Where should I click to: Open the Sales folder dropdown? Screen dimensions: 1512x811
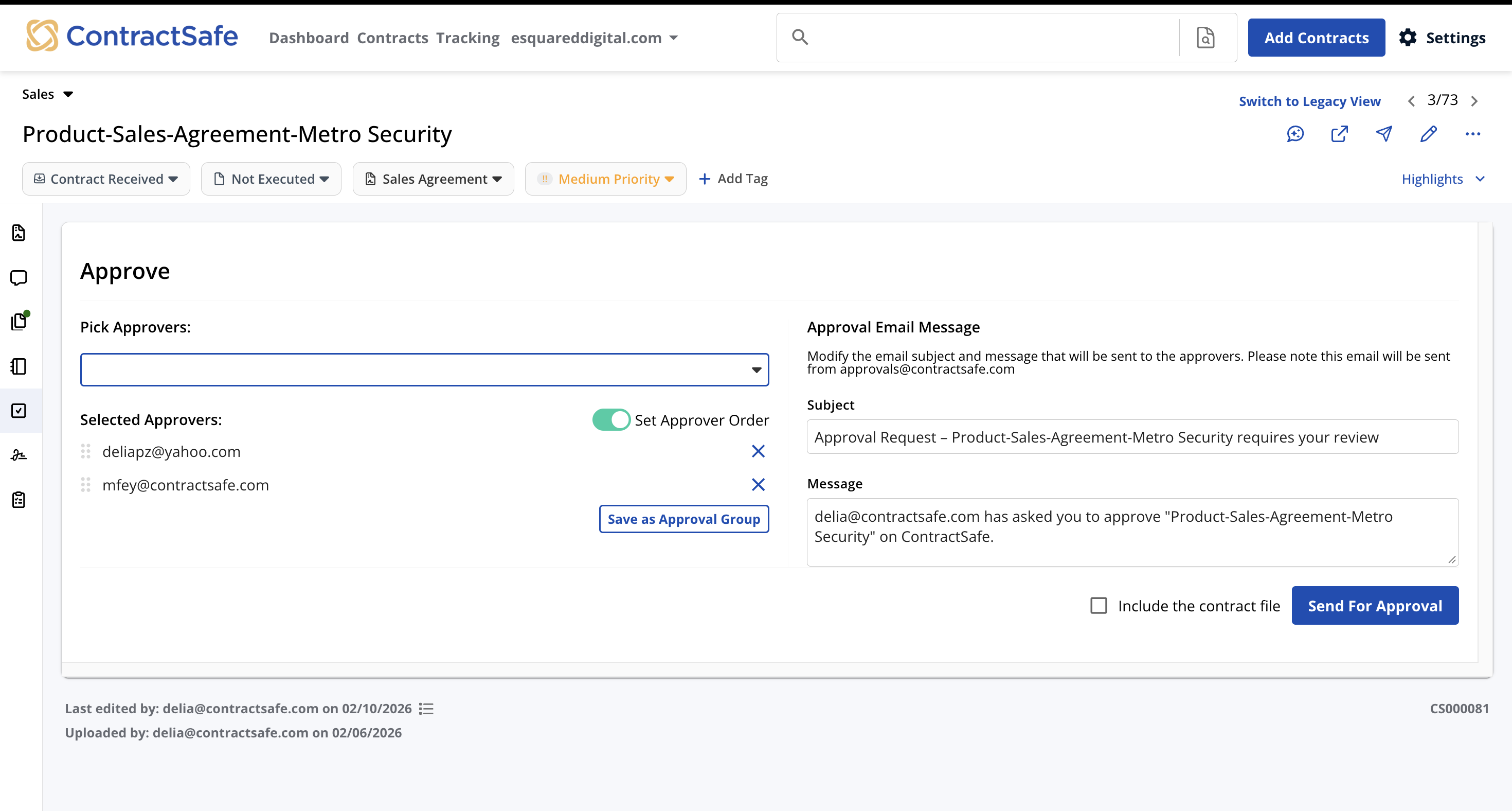coord(47,94)
